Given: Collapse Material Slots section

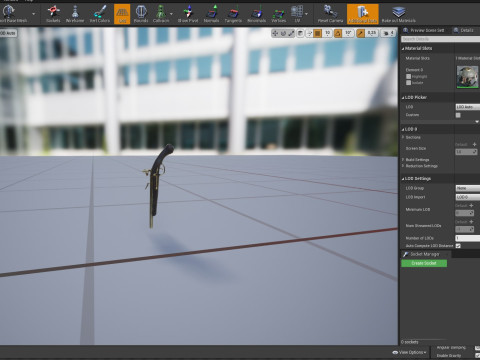Looking at the screenshot, I should (403, 48).
